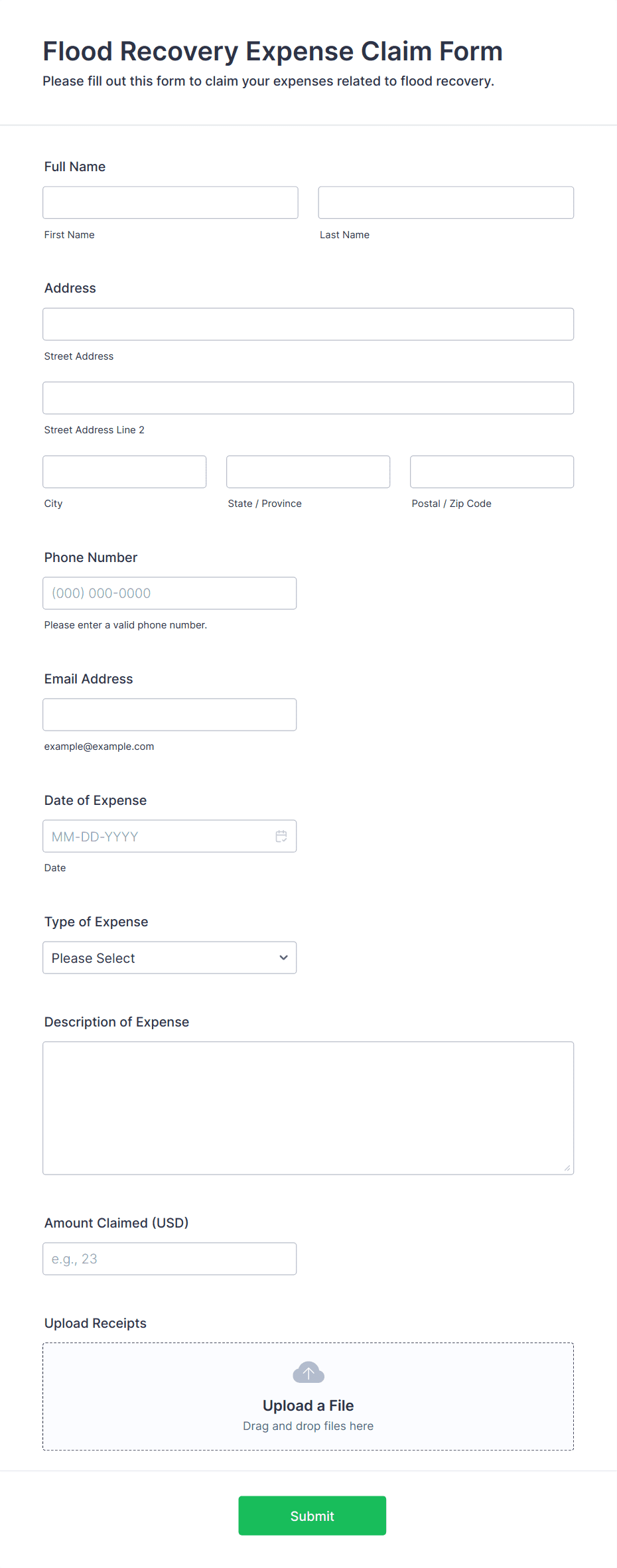Click the State / Province field
Image resolution: width=617 pixels, height=1568 pixels.
click(308, 472)
